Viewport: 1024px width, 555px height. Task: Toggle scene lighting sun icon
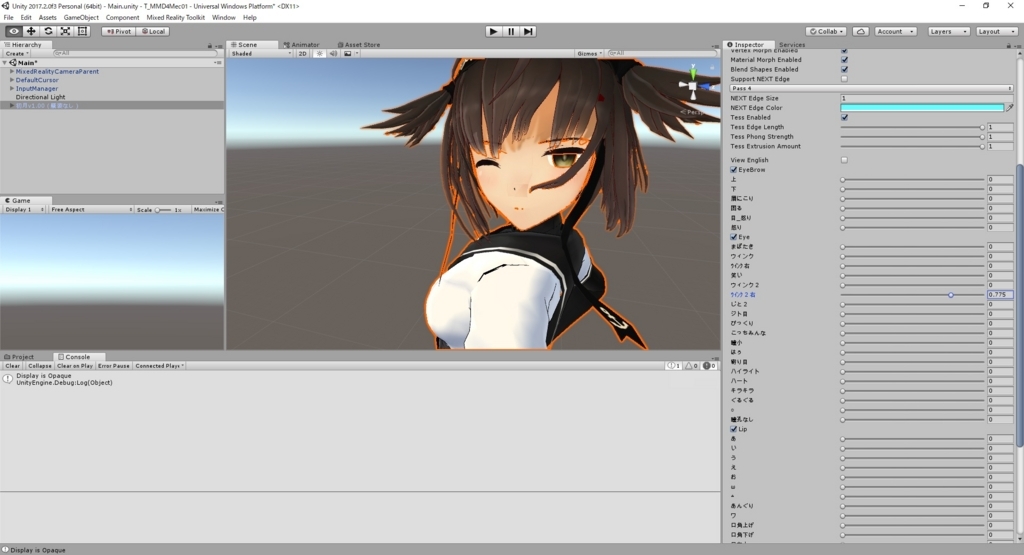(319, 54)
